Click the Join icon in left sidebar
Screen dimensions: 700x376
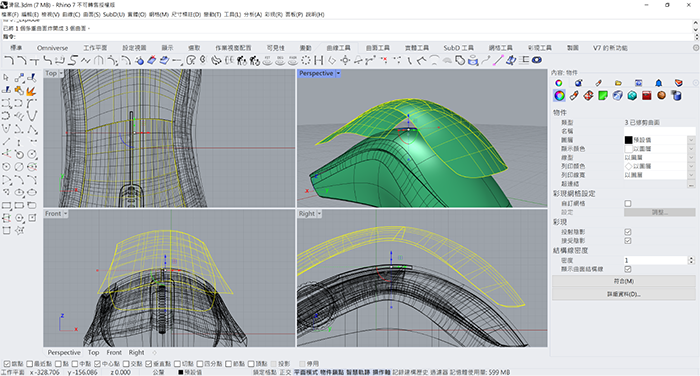(x=19, y=91)
